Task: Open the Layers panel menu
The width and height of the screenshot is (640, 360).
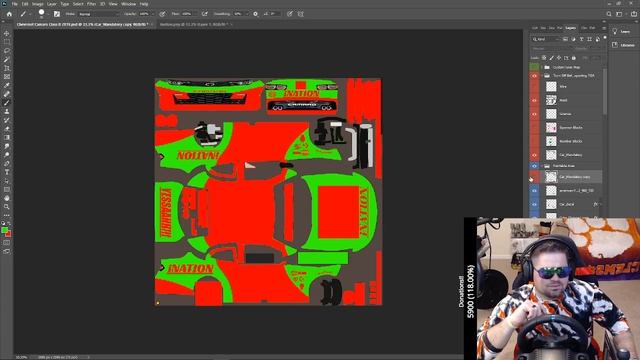Action: click(604, 28)
